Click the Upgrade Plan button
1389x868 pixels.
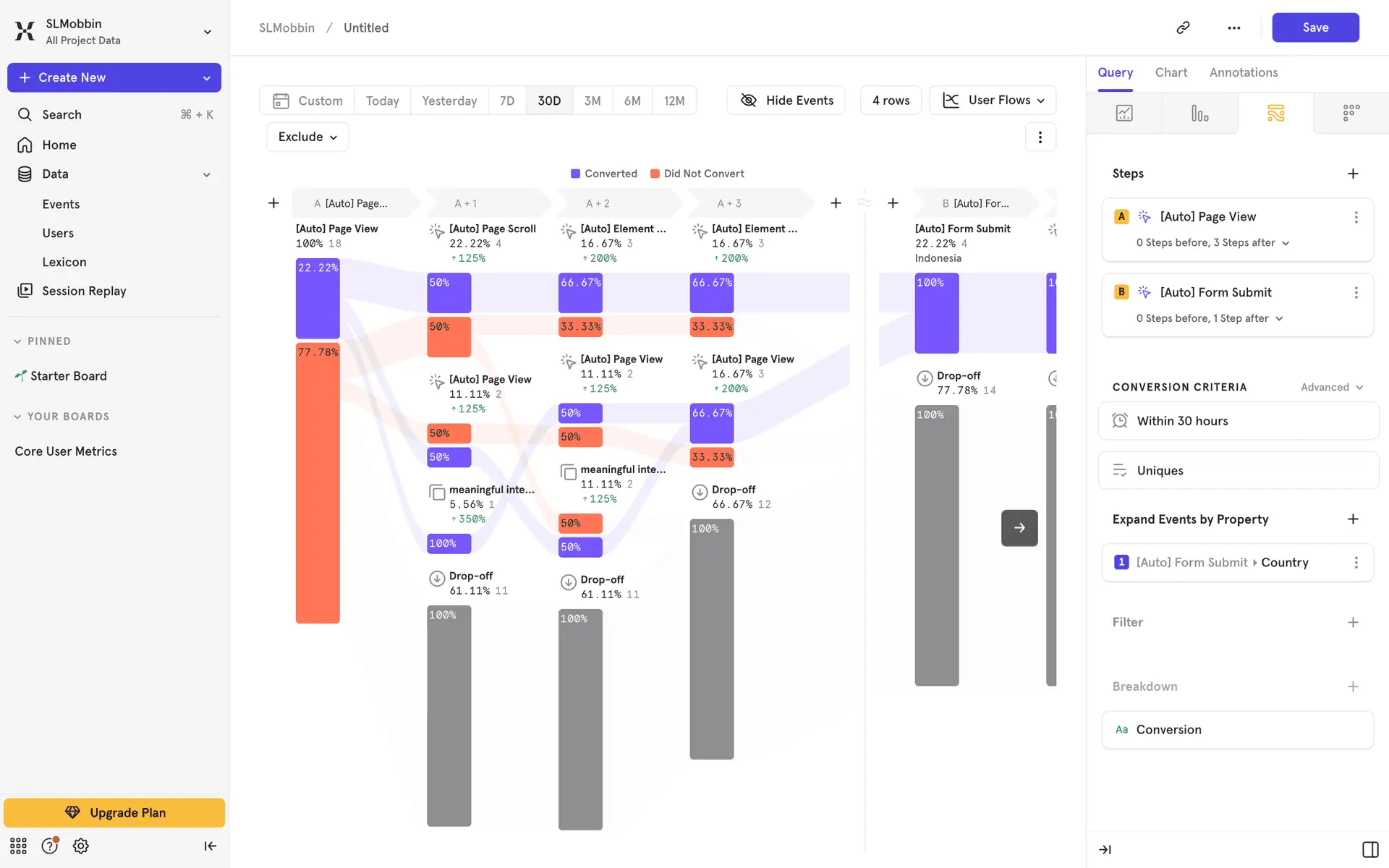pyautogui.click(x=114, y=812)
